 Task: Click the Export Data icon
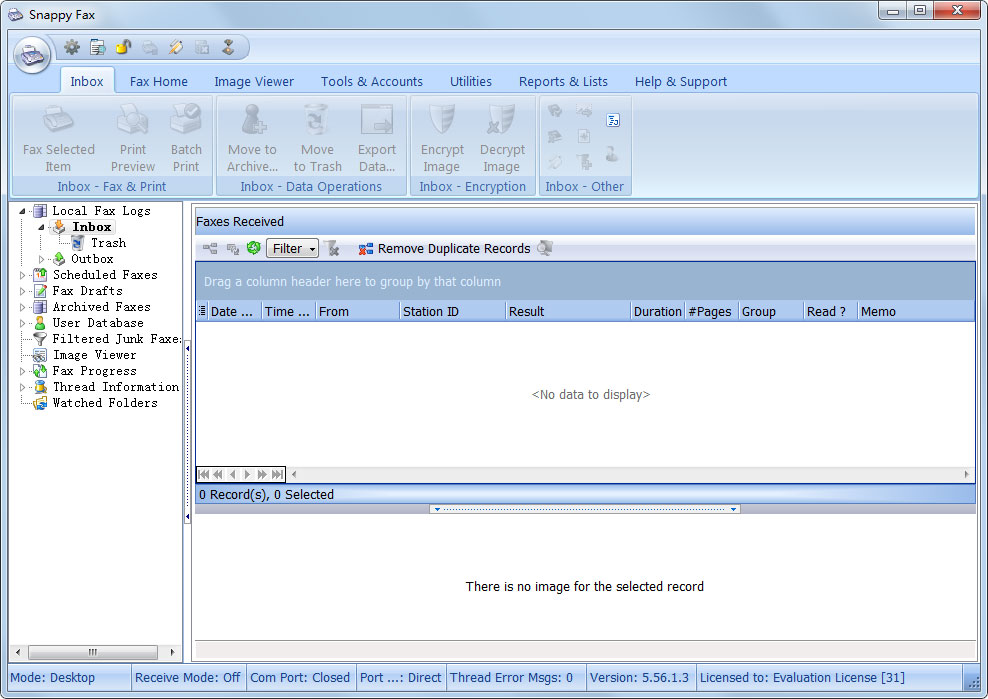coord(377,119)
